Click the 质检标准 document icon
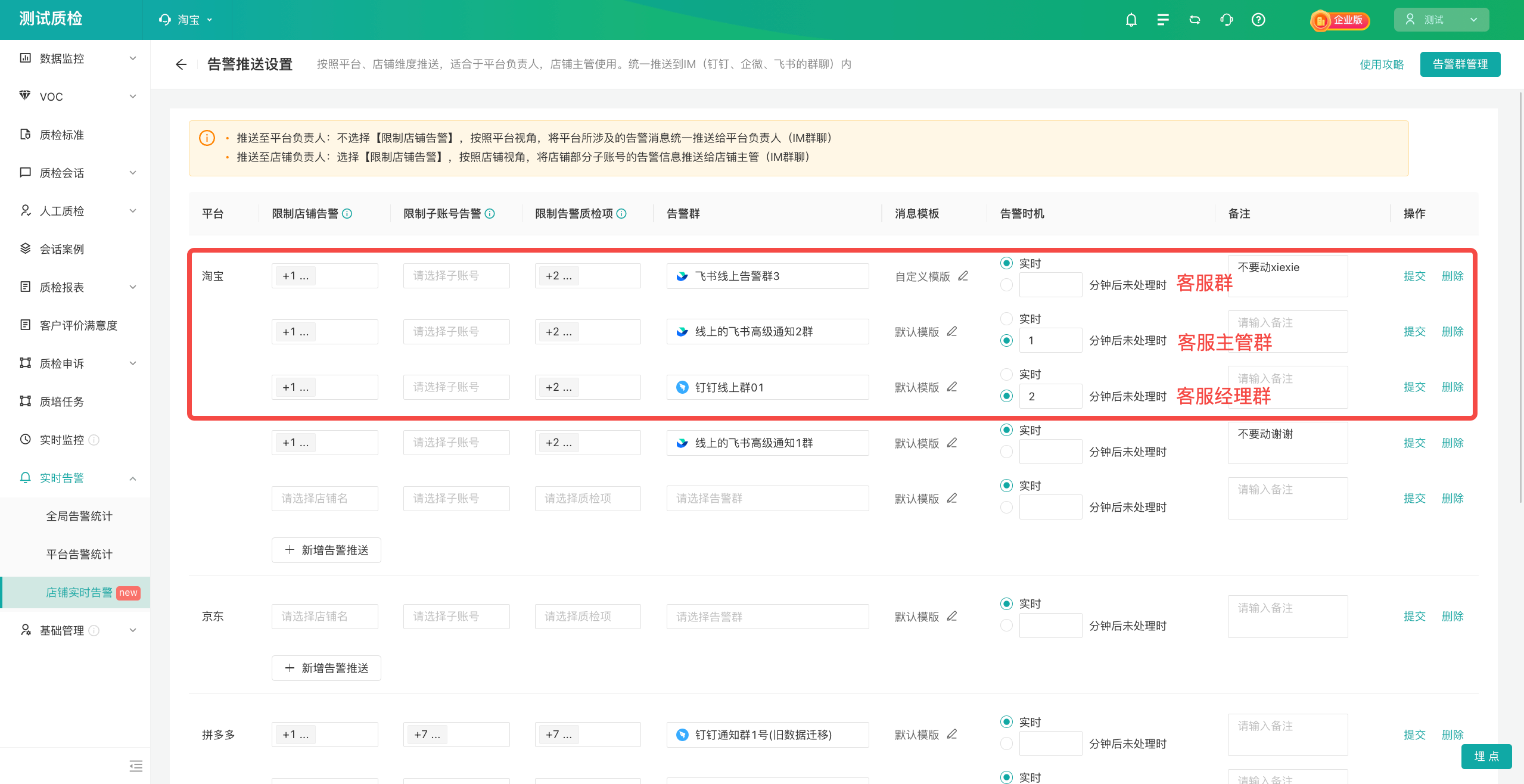The image size is (1524, 784). (25, 134)
